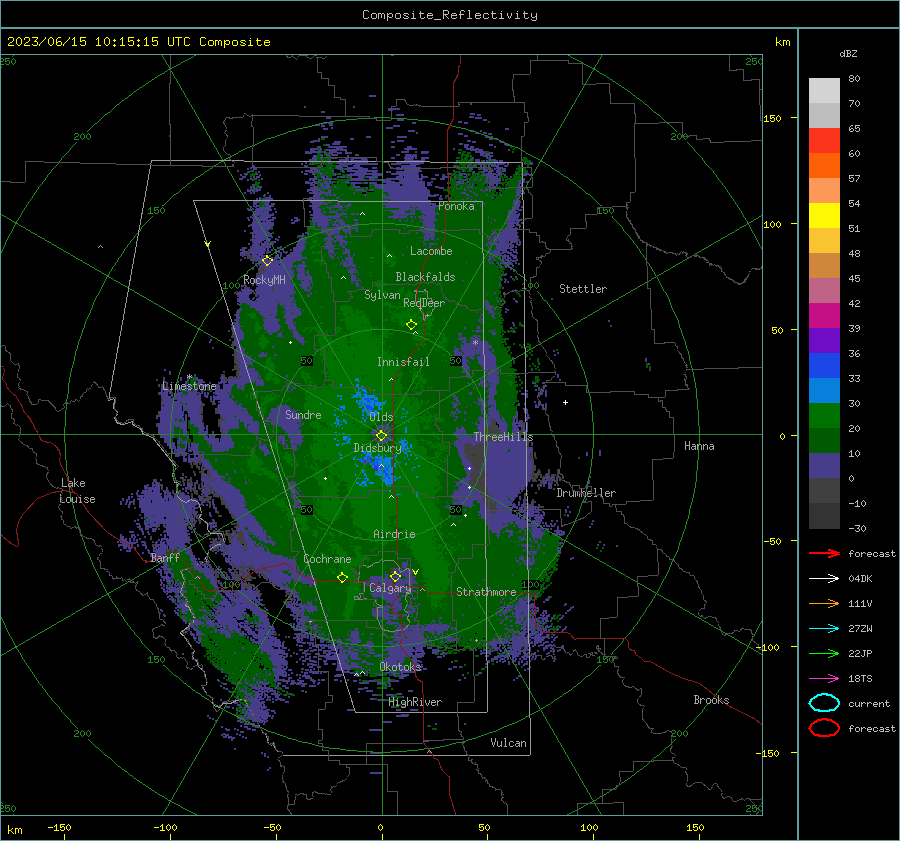Pick the slate purple 10-0 dBZ swatch
The width and height of the screenshot is (900, 841).
pyautogui.click(x=824, y=466)
